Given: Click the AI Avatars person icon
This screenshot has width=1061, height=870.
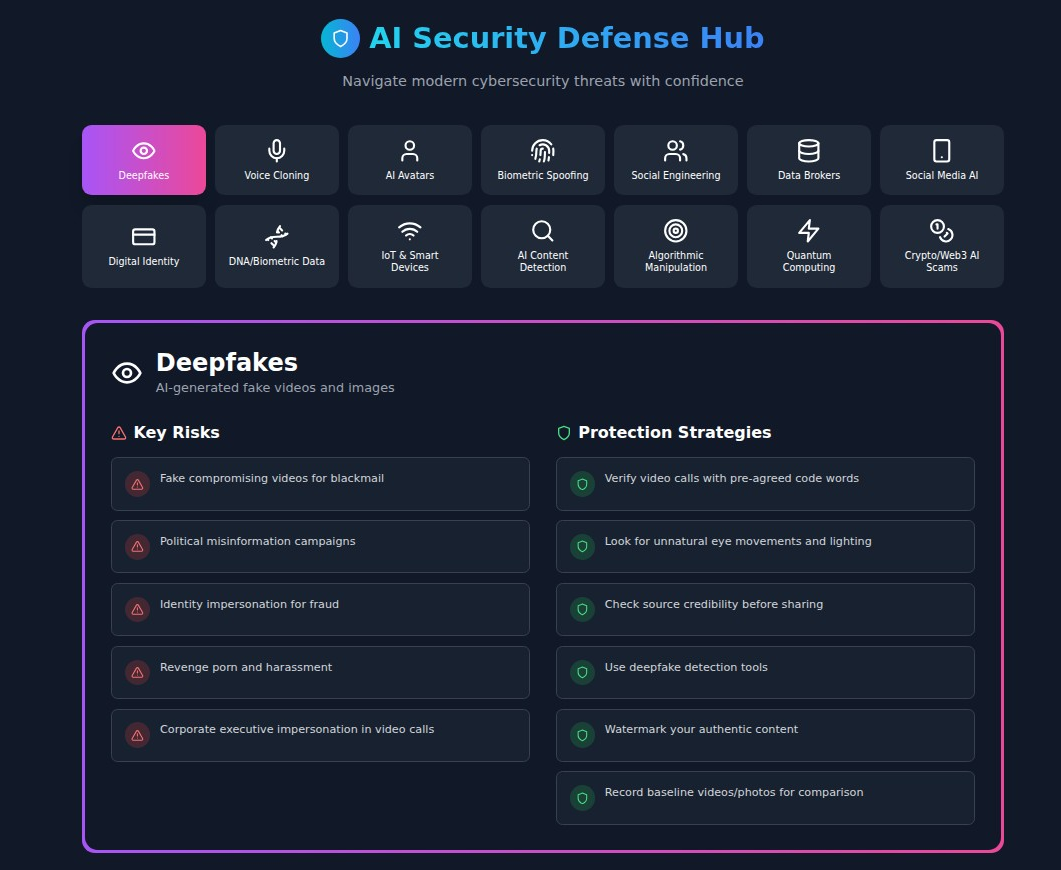Looking at the screenshot, I should coord(409,150).
